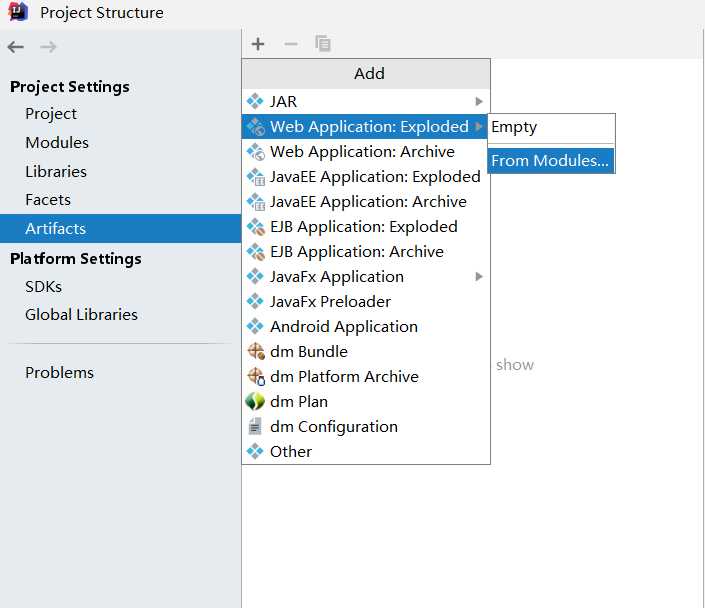Click the forward arrow navigation icon

[48, 47]
